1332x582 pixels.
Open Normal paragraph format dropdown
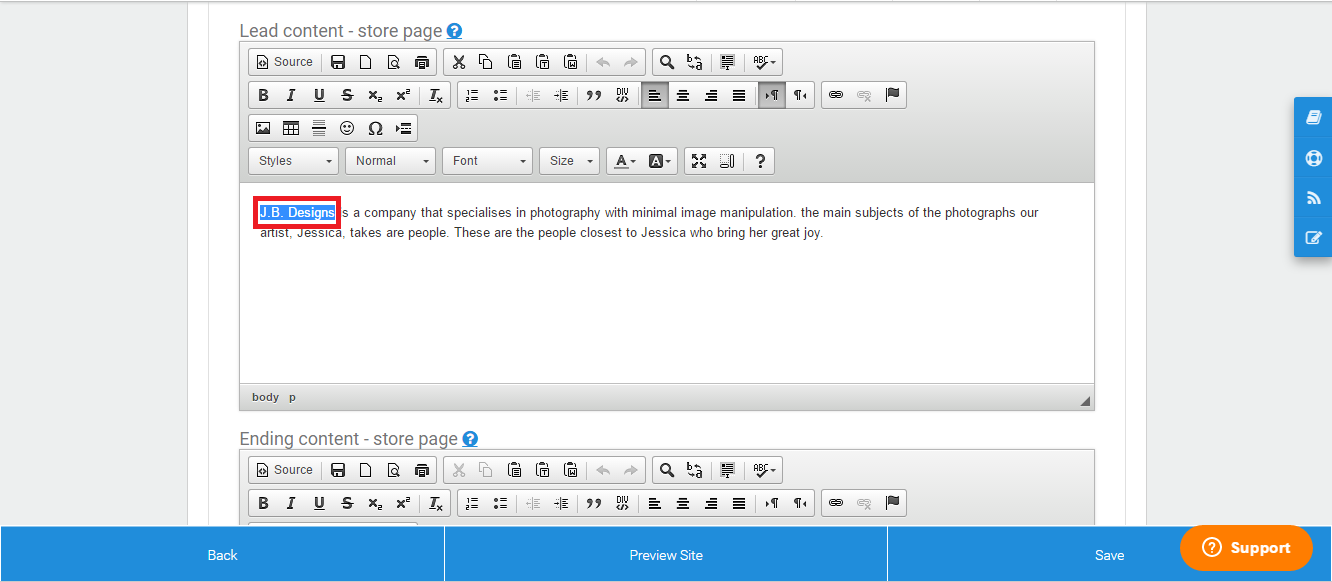click(x=391, y=161)
